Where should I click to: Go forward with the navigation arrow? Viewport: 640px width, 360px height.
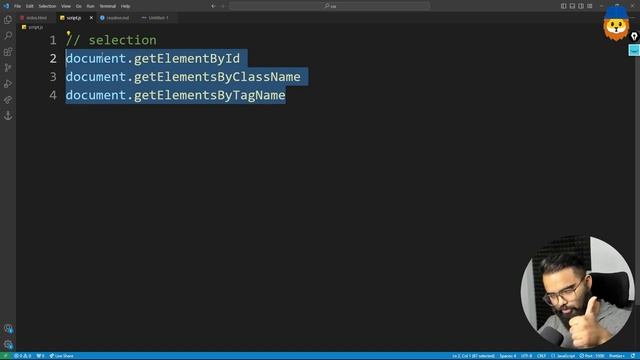(x=223, y=6)
